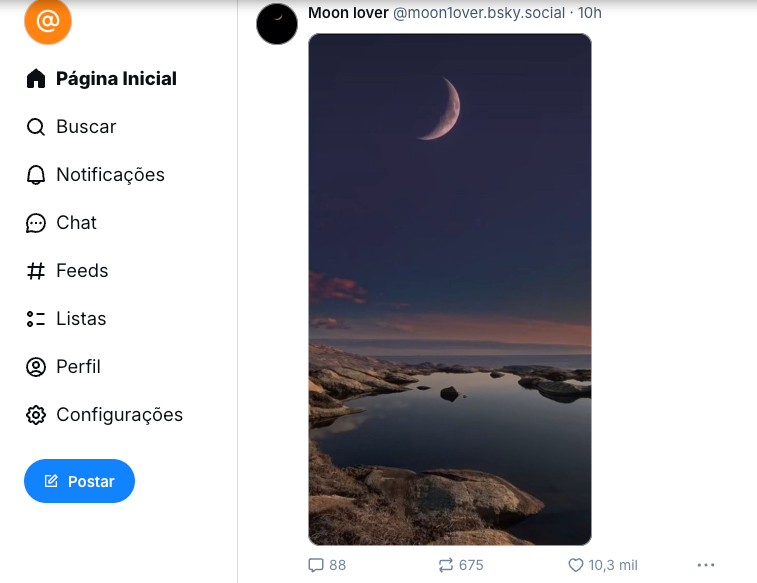Click the Listas icon in sidebar
Viewport: 757px width, 583px height.
[36, 319]
